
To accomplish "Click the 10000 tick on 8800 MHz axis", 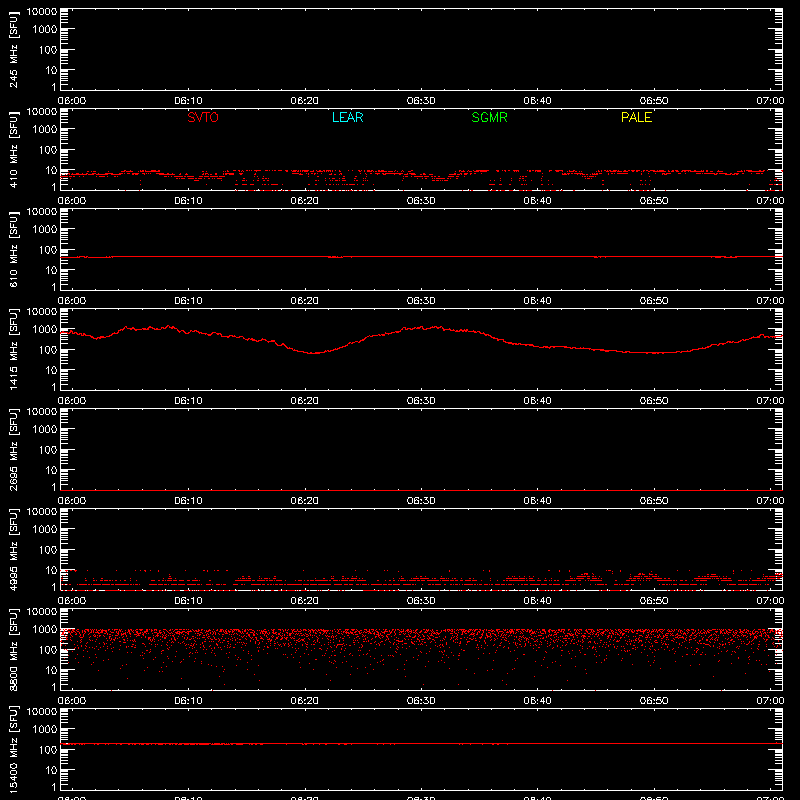I will pos(42,612).
